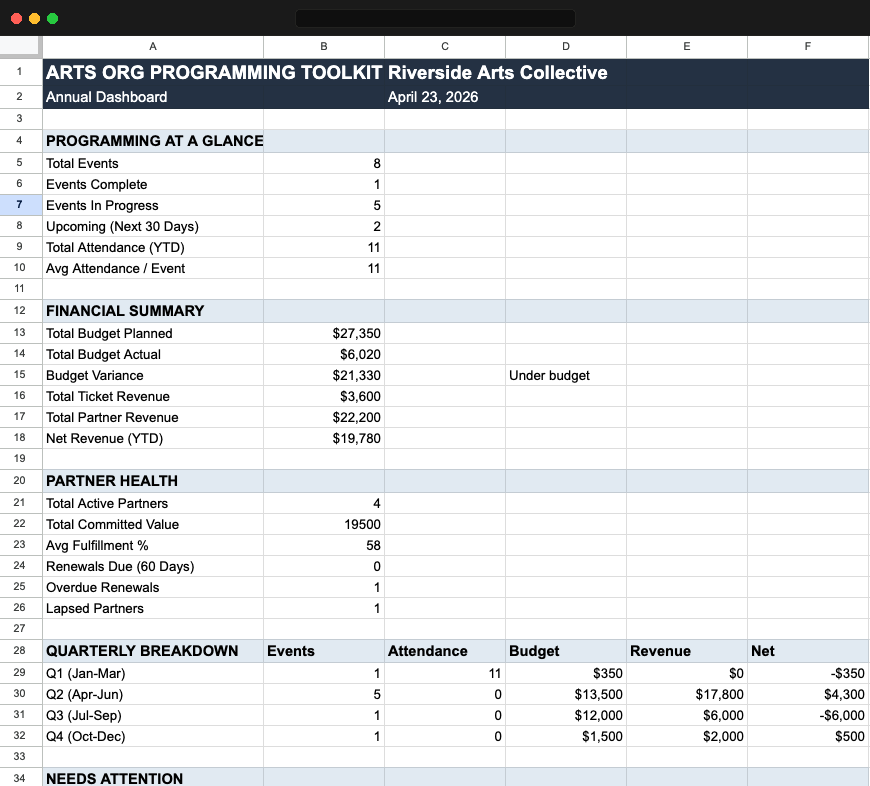Select the 'Revenue' column heading cell
Screen dimensions: 870x786
tap(687, 651)
